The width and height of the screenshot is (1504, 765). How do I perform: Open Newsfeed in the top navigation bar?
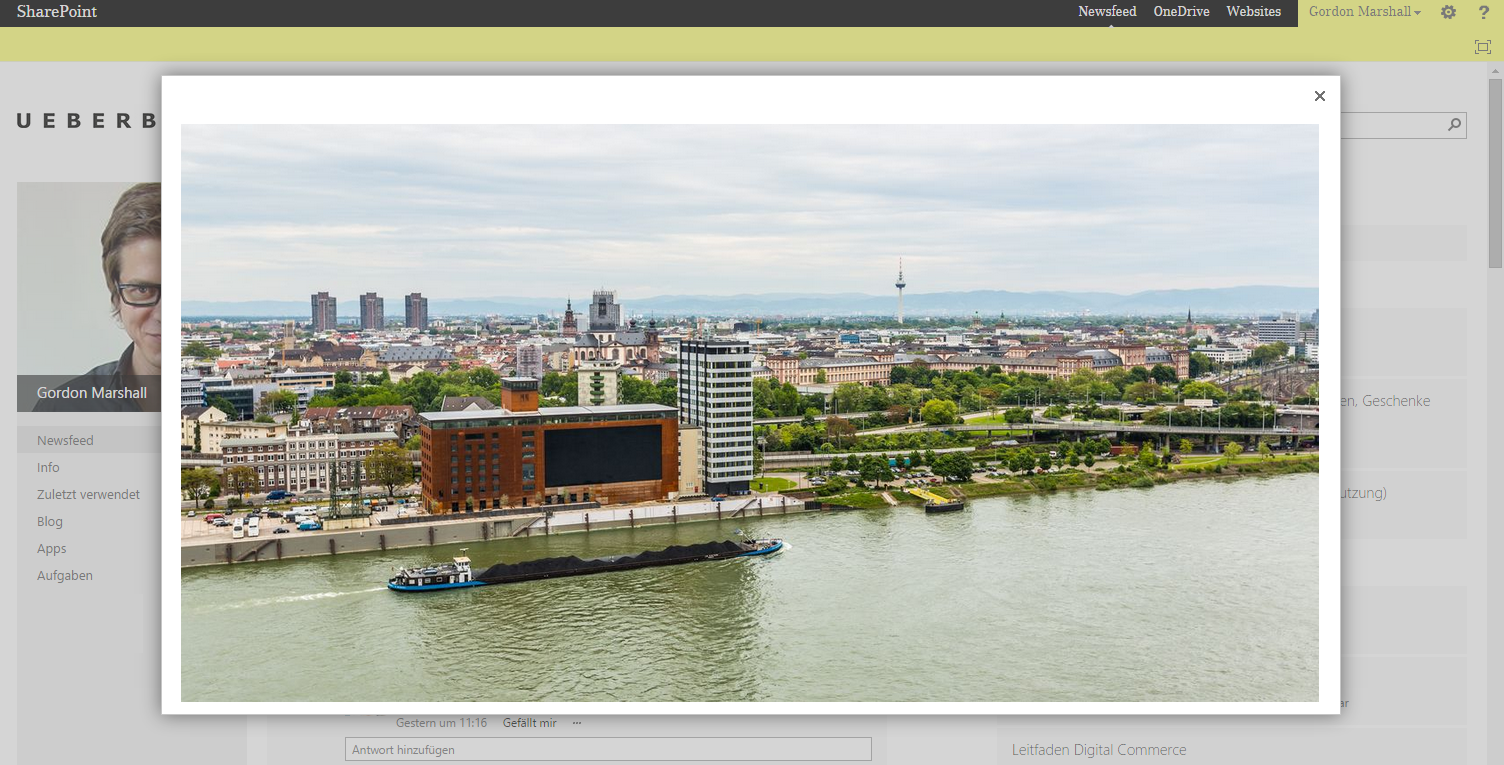coord(1107,12)
